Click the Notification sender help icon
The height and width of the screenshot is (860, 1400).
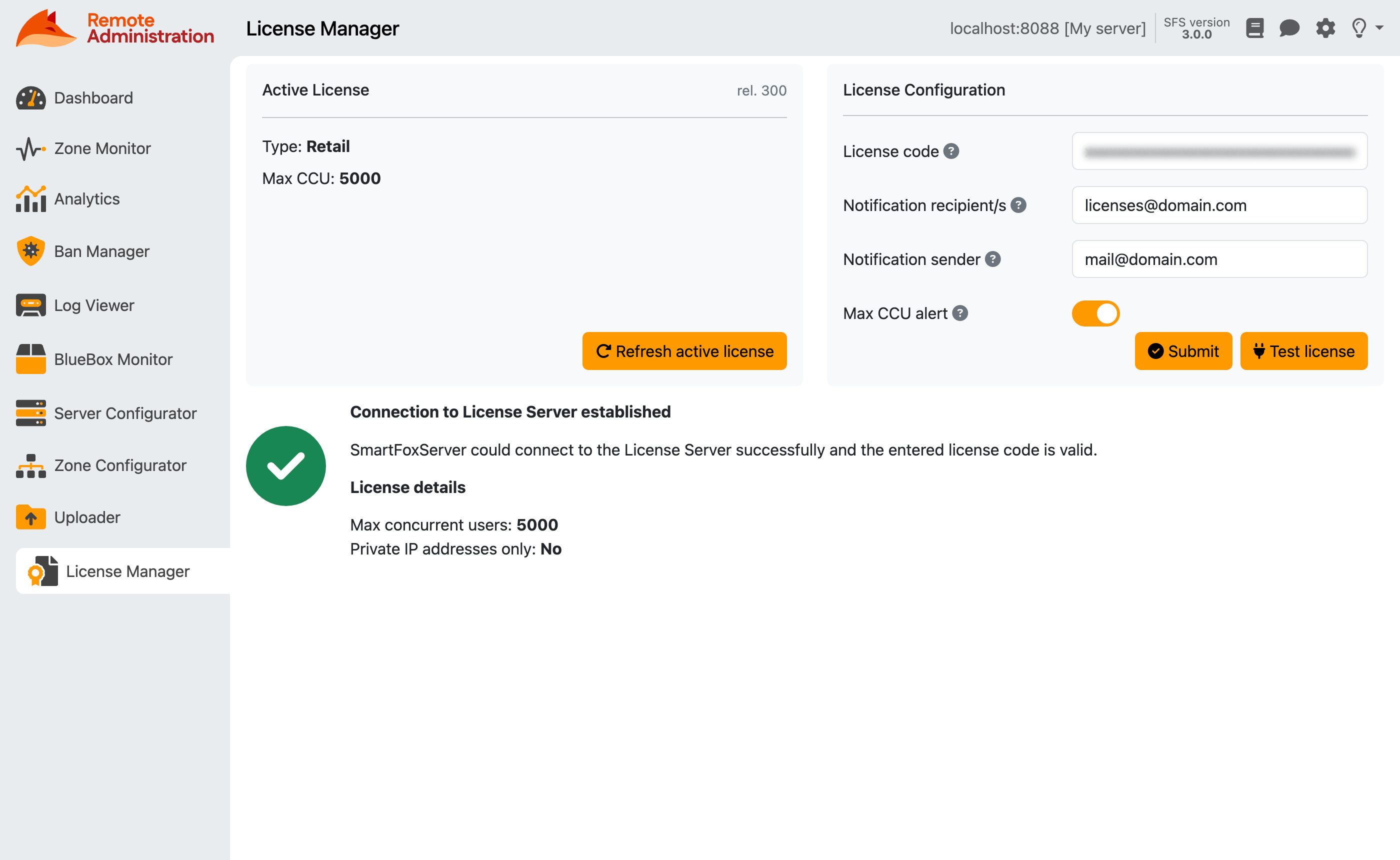pos(993,259)
